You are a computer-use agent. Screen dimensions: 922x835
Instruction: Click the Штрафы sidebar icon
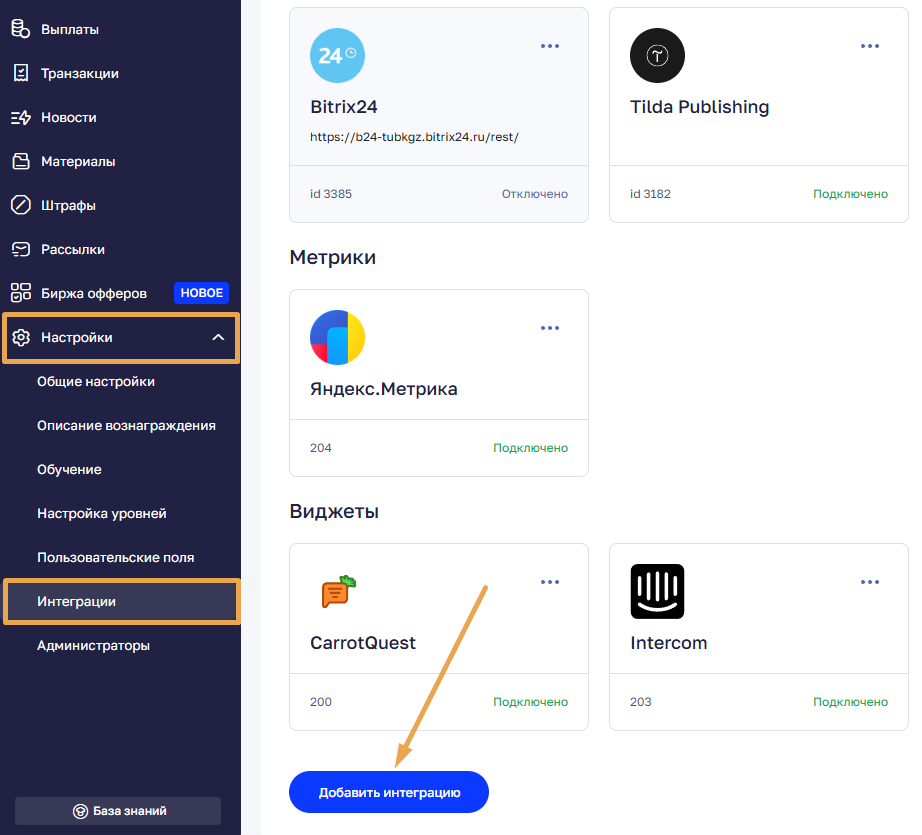click(21, 205)
